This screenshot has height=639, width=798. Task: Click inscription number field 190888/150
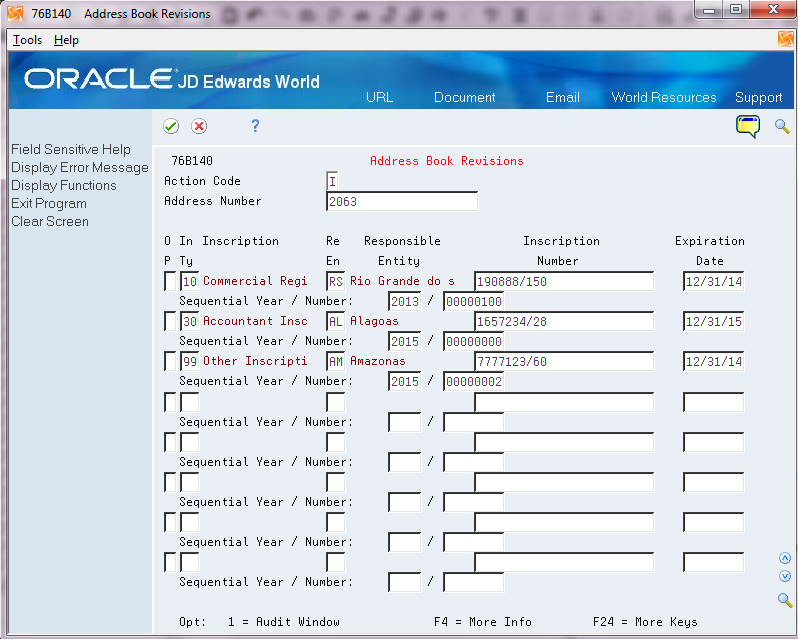pos(564,281)
